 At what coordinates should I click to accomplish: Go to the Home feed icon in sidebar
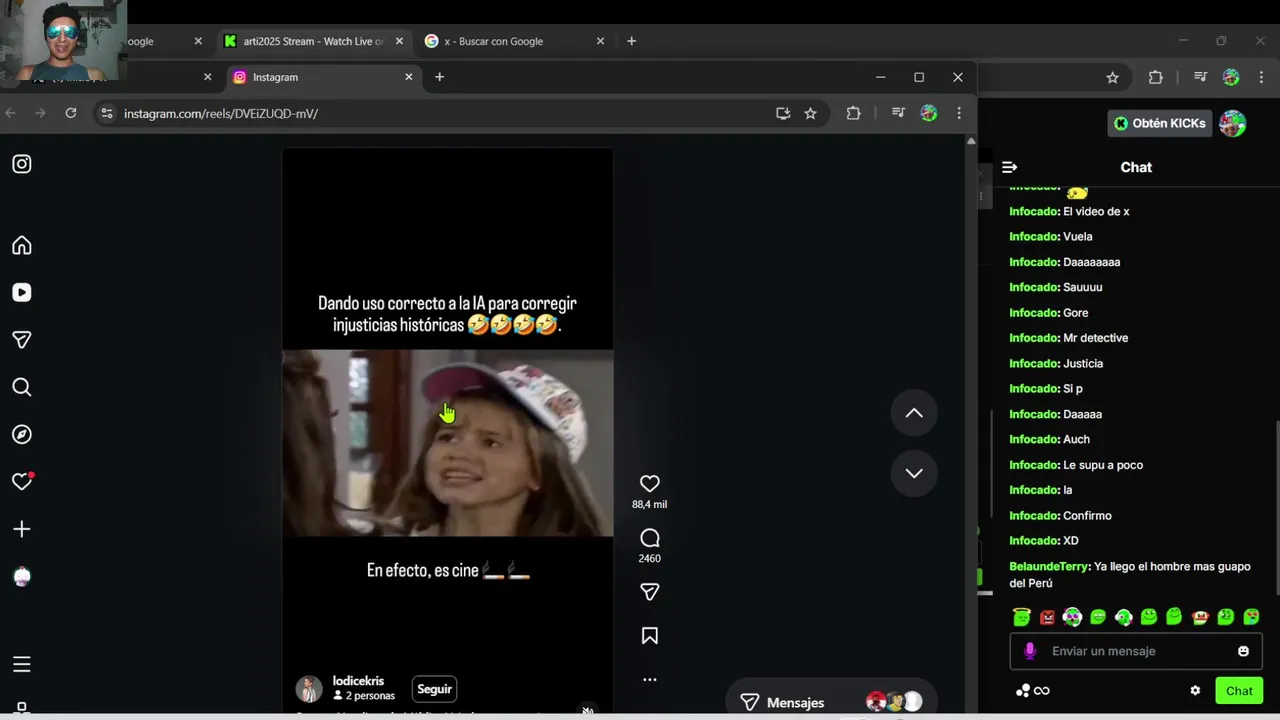click(x=22, y=246)
